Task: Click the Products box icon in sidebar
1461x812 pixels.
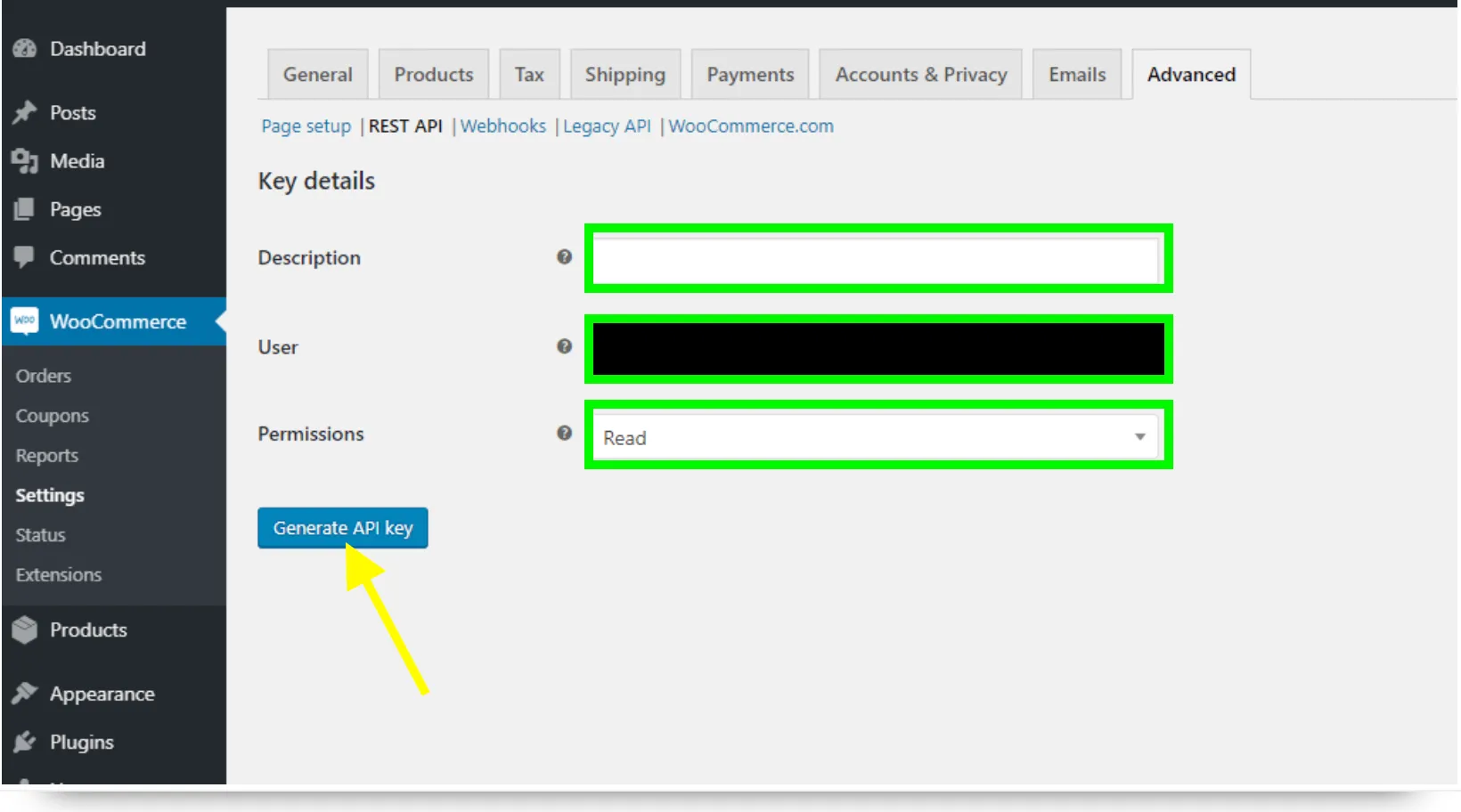Action: [25, 629]
